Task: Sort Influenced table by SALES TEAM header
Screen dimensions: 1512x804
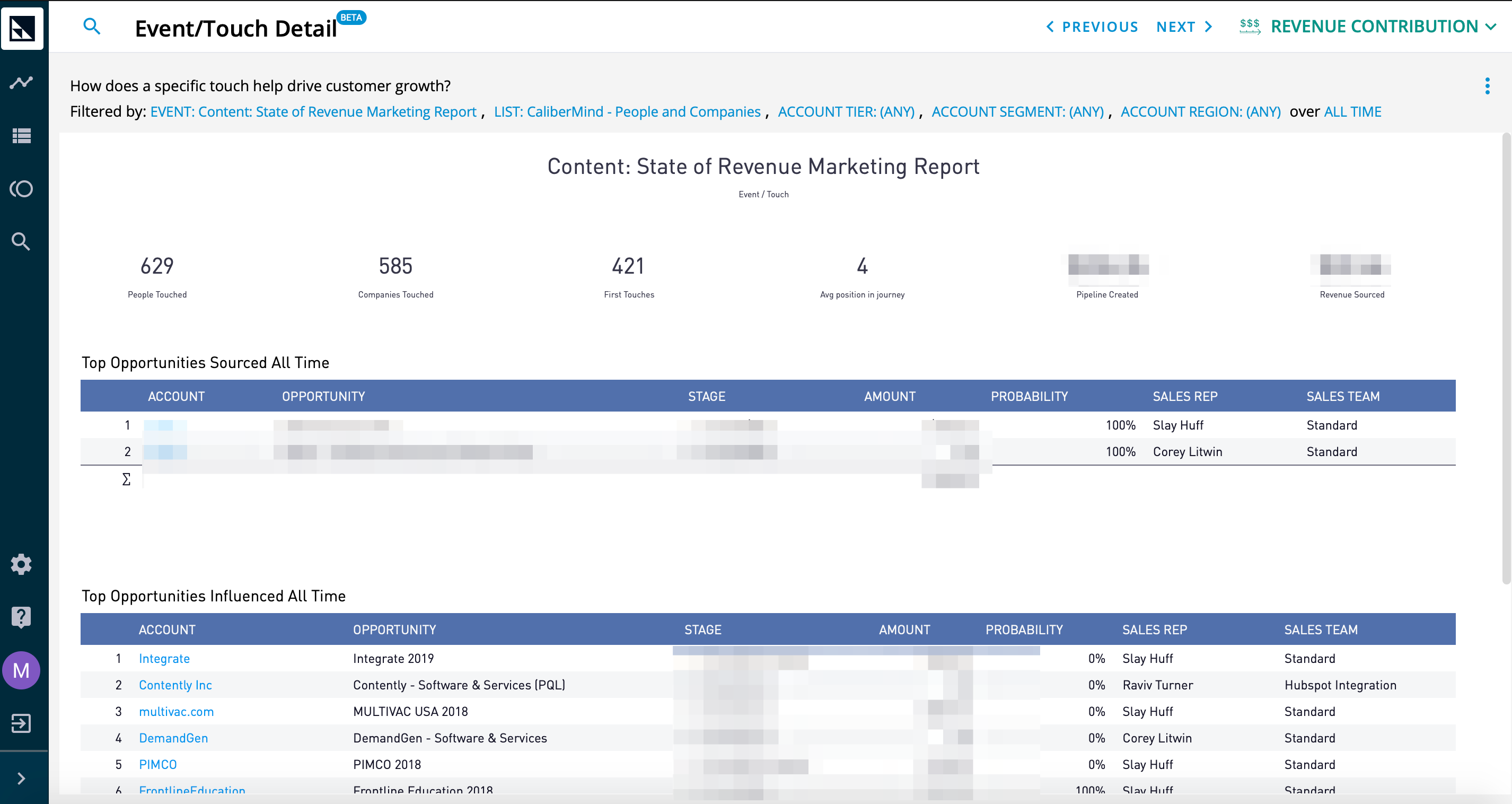Action: click(x=1321, y=630)
